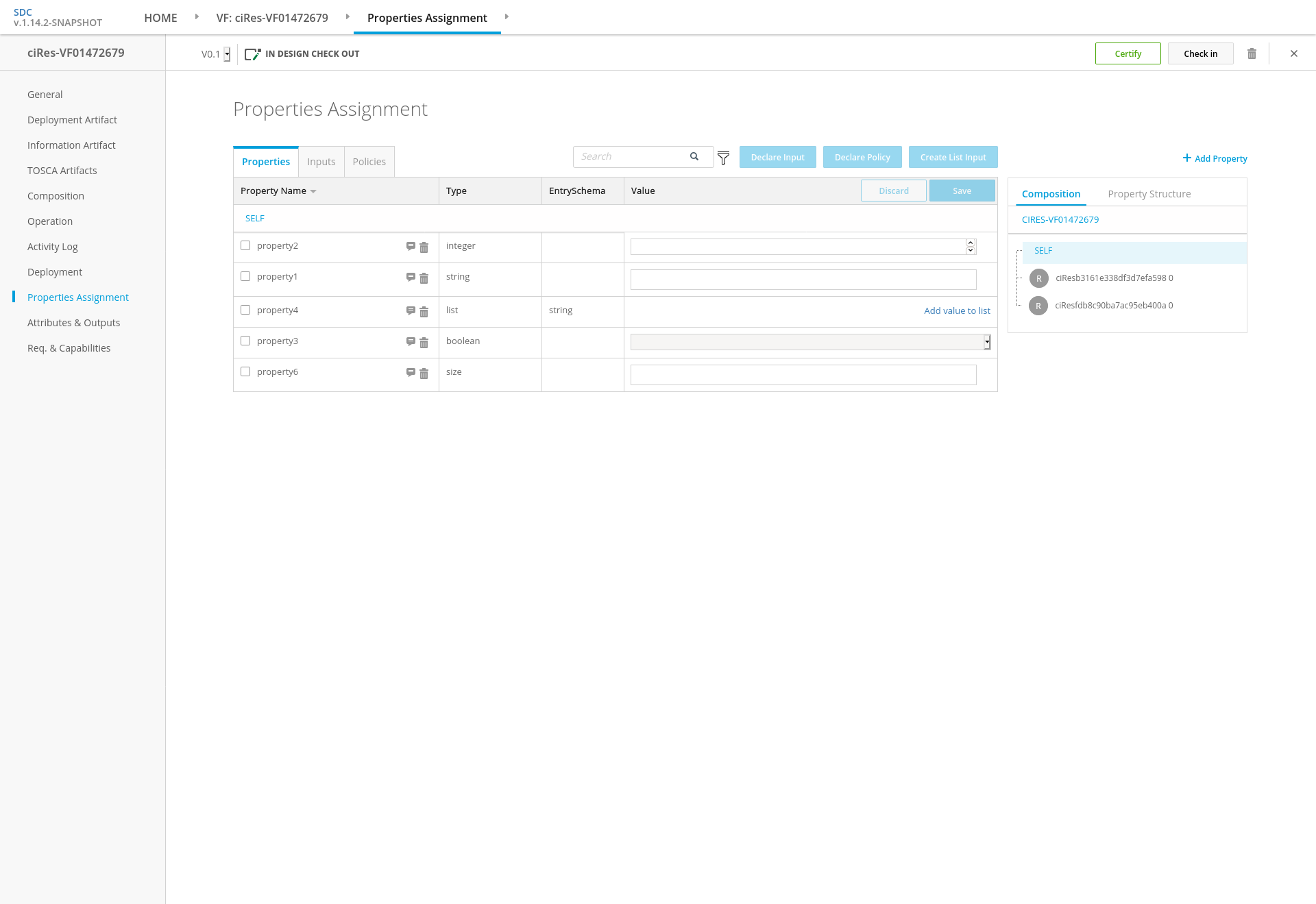Delete property3 using its trash icon

coord(424,343)
